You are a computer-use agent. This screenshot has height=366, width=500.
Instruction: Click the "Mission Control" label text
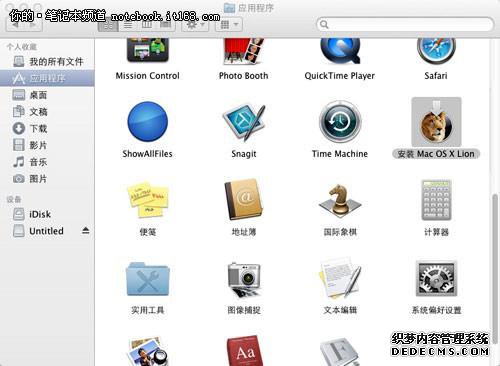(148, 76)
